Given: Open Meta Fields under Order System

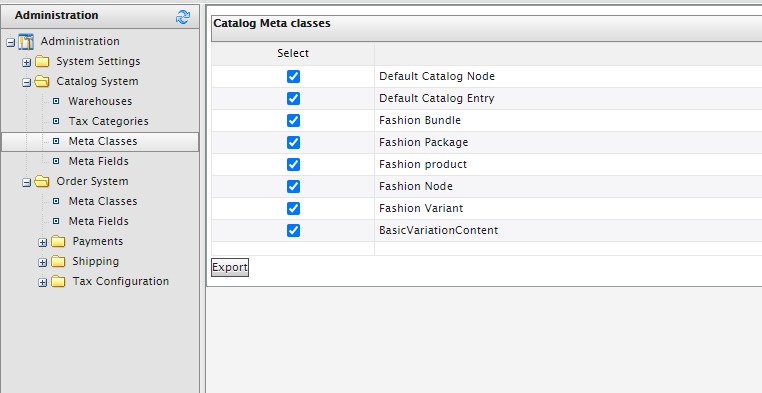Looking at the screenshot, I should [x=99, y=222].
